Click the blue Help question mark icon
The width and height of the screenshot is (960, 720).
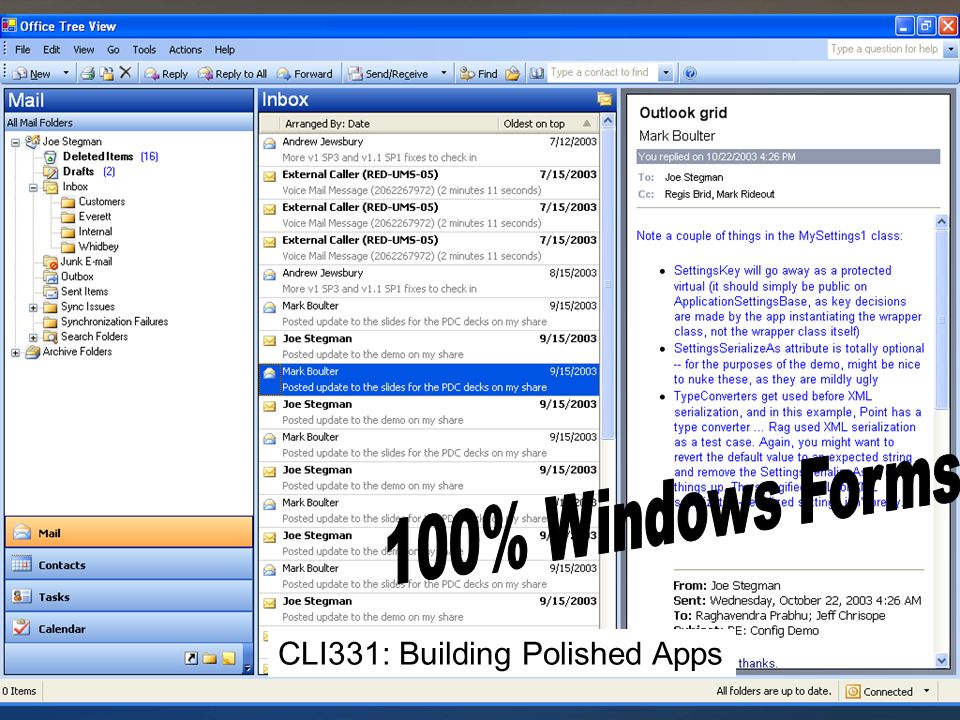pos(690,73)
